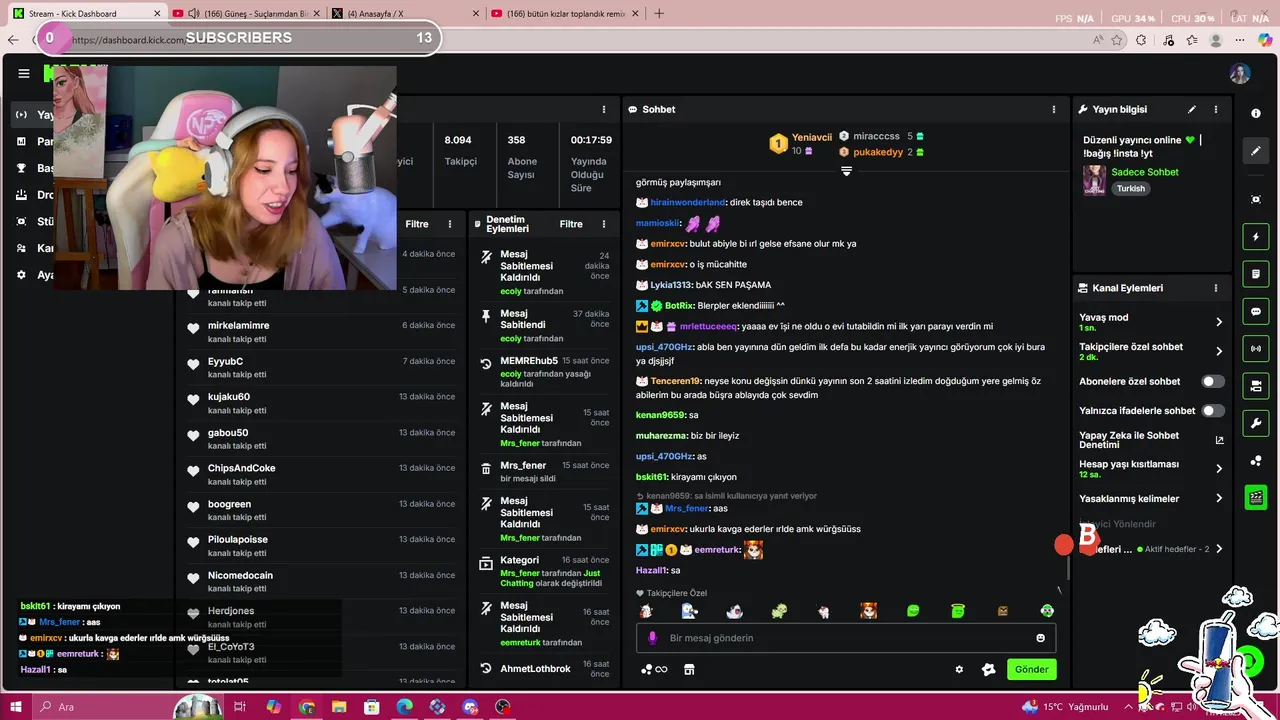Open the hamburger menu on the Kick dashboard
Screen dimensions: 1280x720
click(x=23, y=73)
